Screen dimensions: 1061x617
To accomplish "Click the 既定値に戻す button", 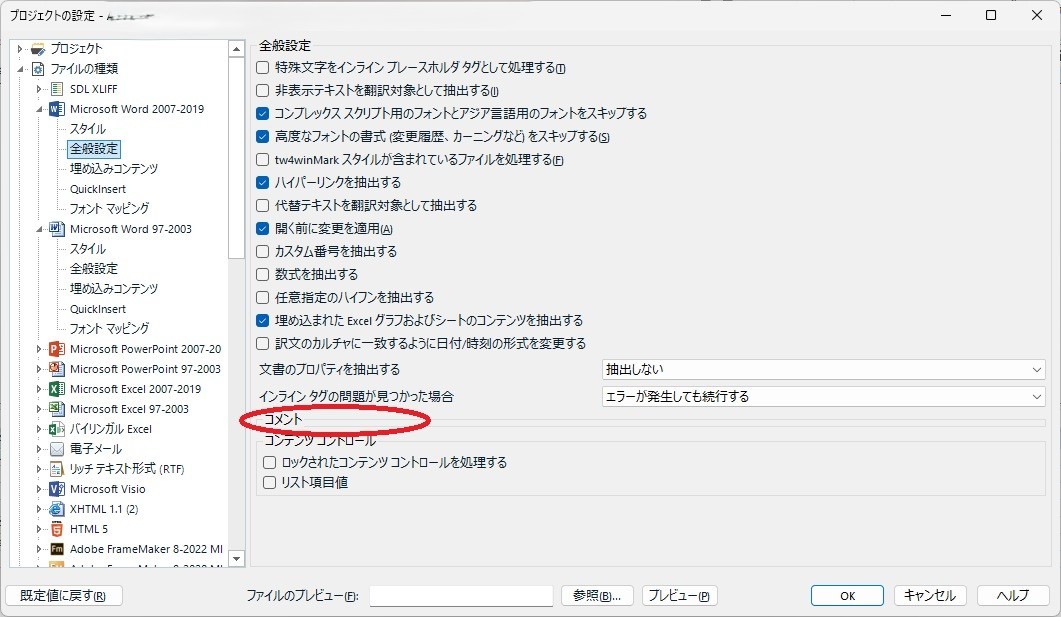I will coord(63,595).
